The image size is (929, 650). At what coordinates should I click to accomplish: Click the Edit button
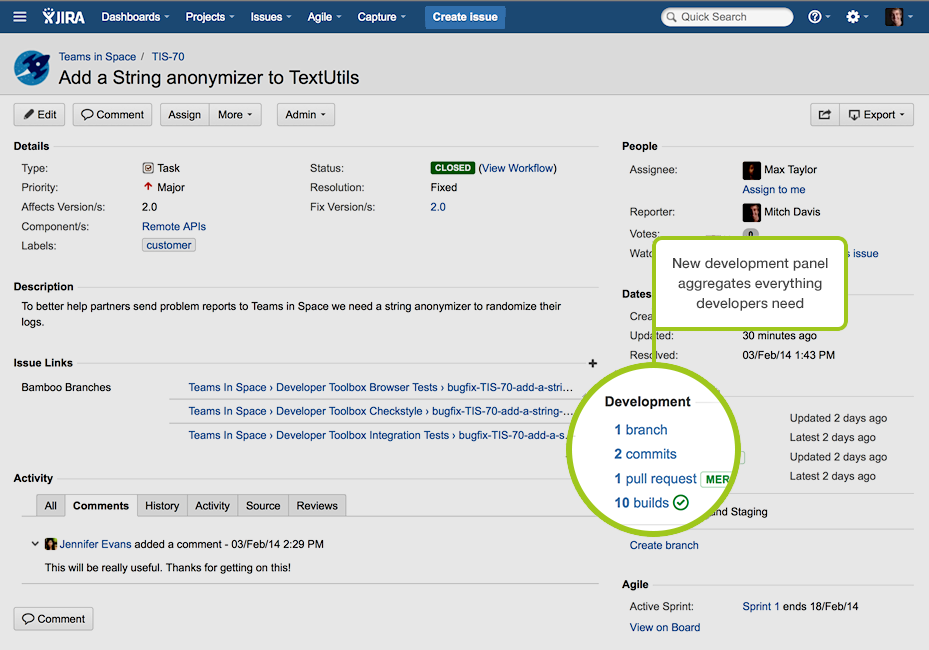tap(40, 114)
